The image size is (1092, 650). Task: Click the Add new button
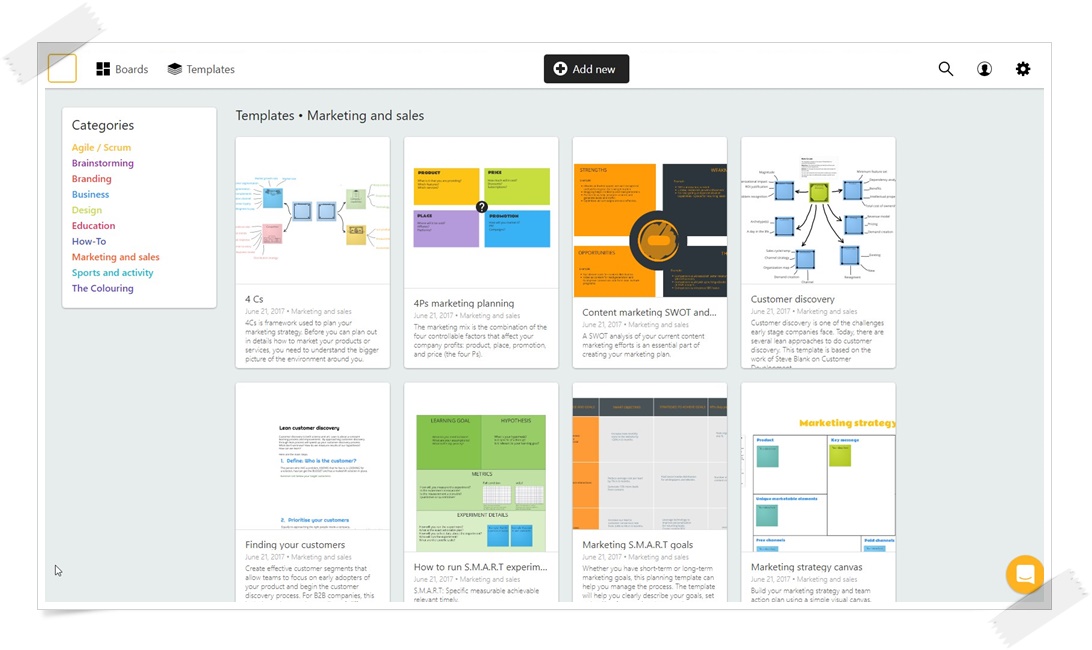[586, 69]
